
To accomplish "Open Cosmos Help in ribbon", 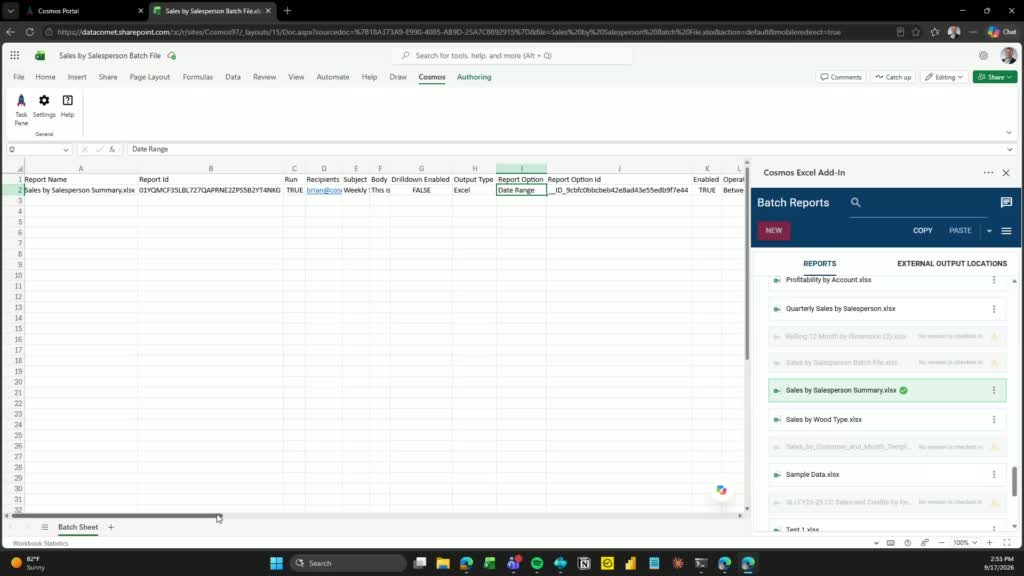I will coord(67,106).
